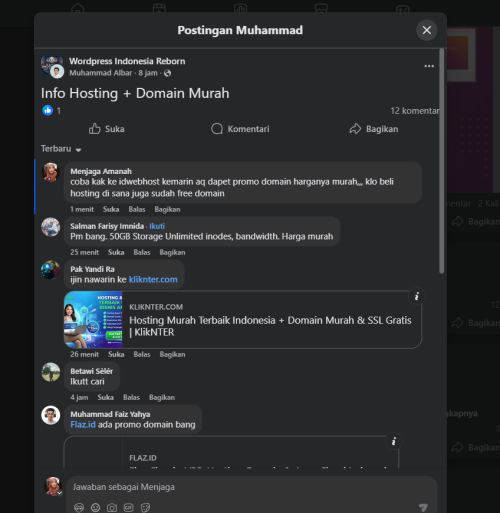
Task: Click the 26 menit timestamp
Action: coord(84,354)
